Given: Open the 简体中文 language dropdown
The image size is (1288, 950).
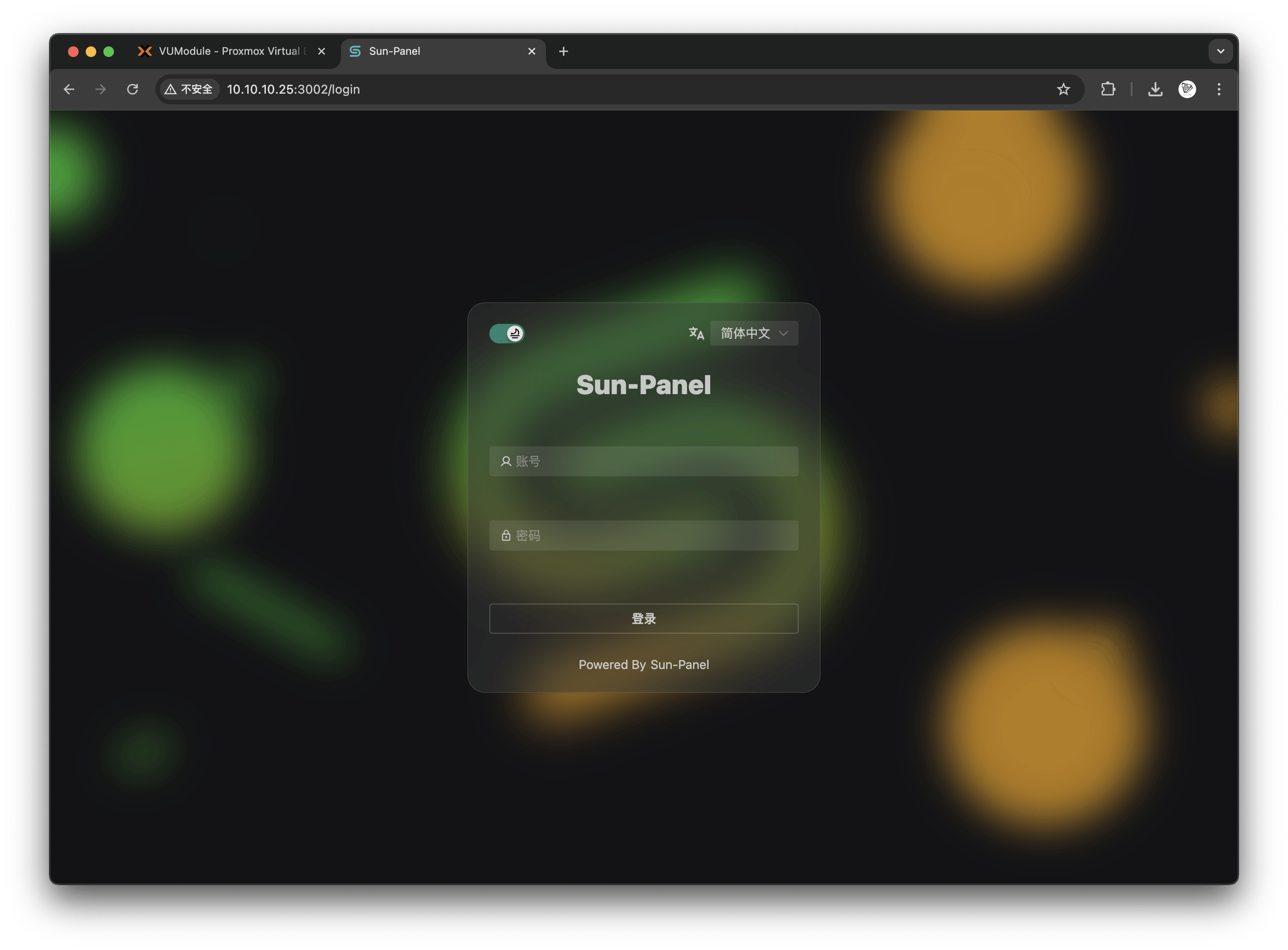Looking at the screenshot, I should [x=754, y=334].
